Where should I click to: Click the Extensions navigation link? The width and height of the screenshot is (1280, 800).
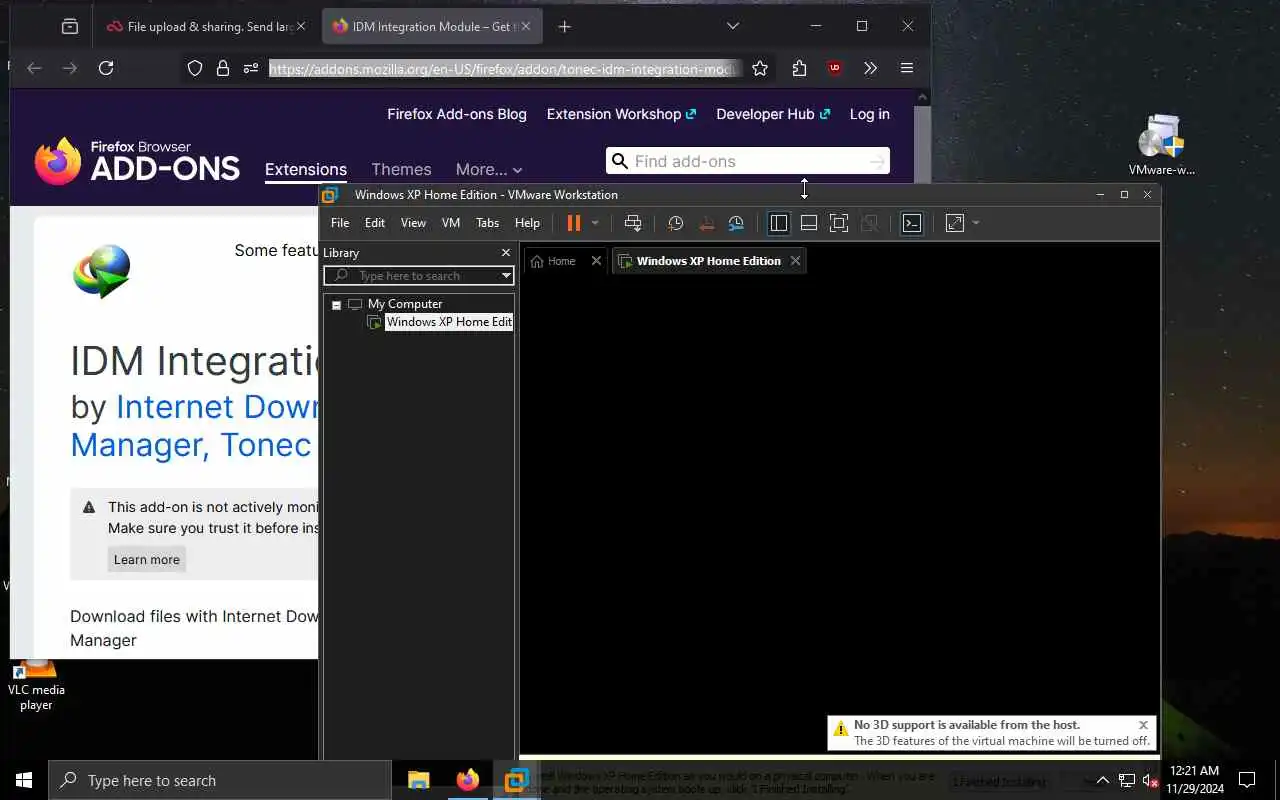coord(306,170)
